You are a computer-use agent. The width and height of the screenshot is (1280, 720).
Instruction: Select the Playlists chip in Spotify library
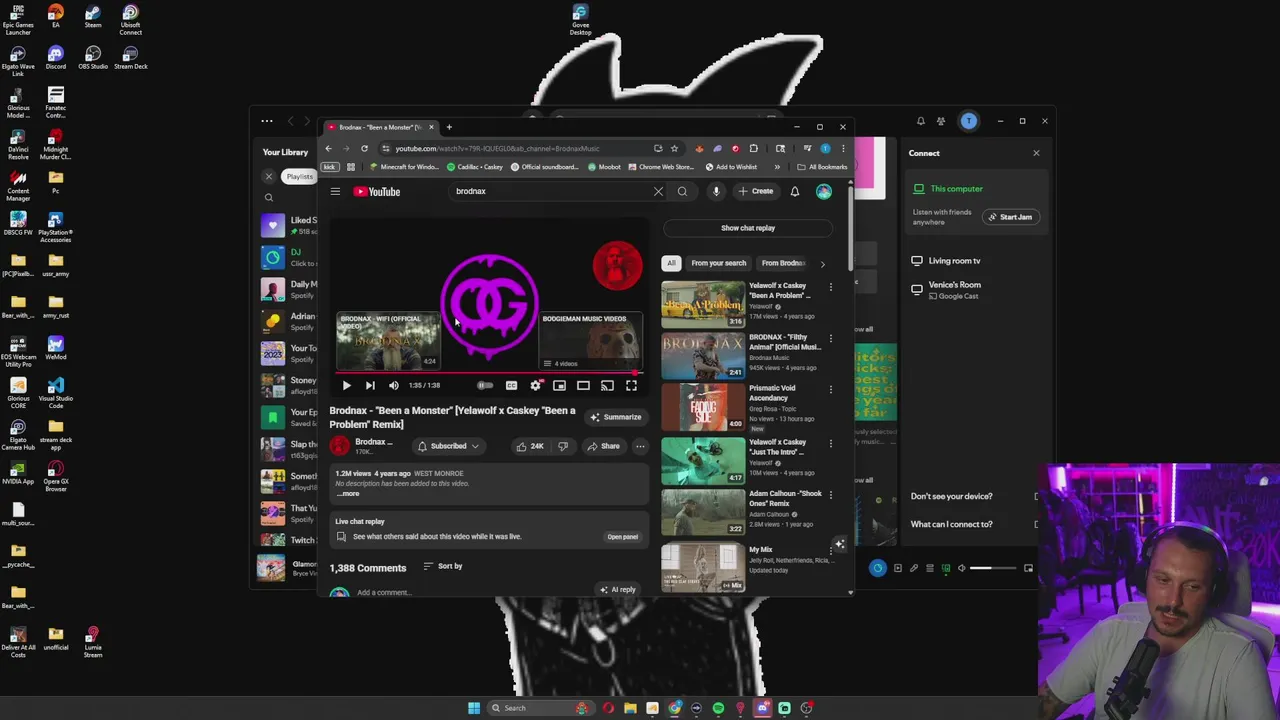tap(299, 177)
